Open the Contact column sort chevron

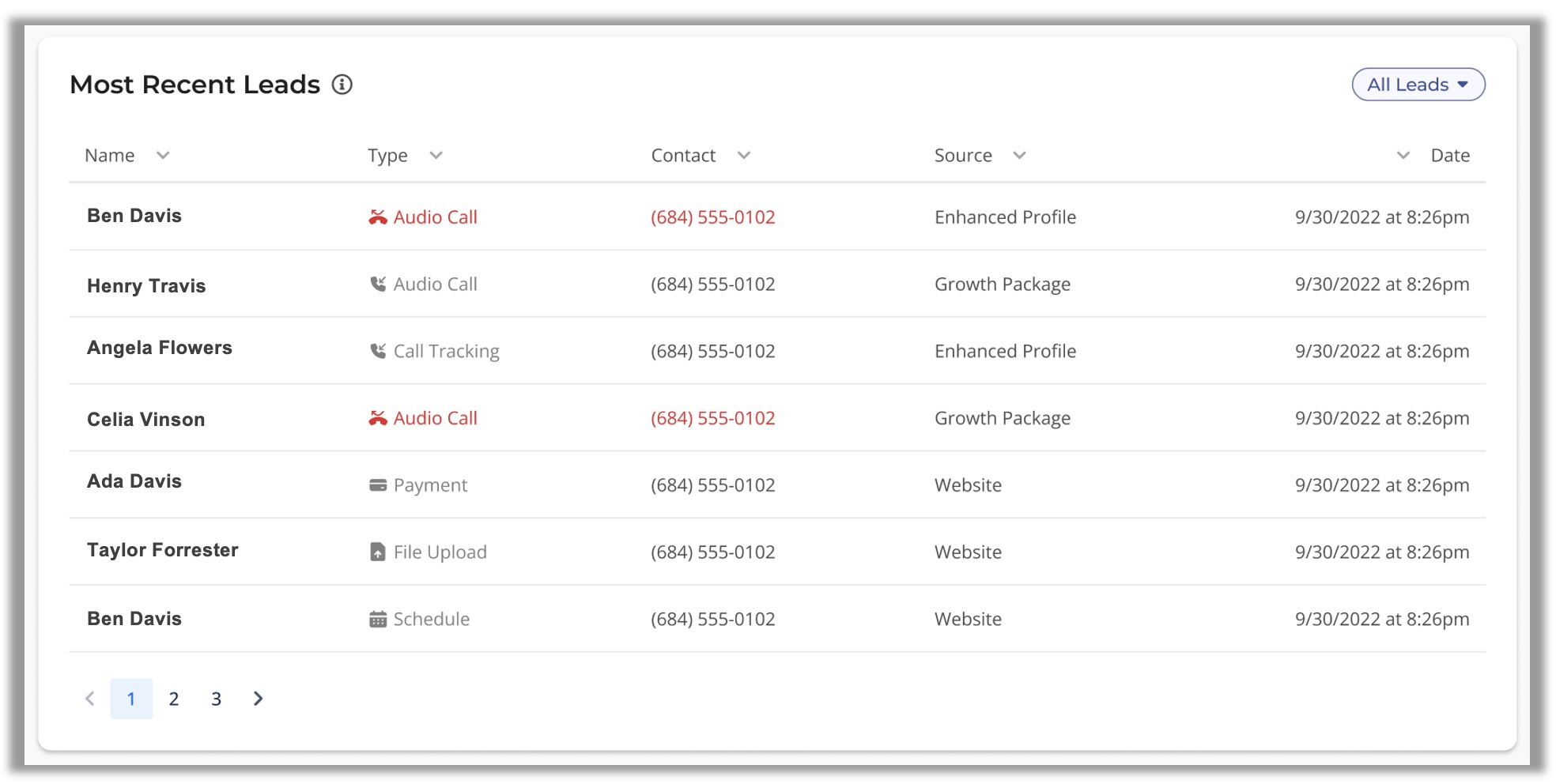click(x=743, y=155)
